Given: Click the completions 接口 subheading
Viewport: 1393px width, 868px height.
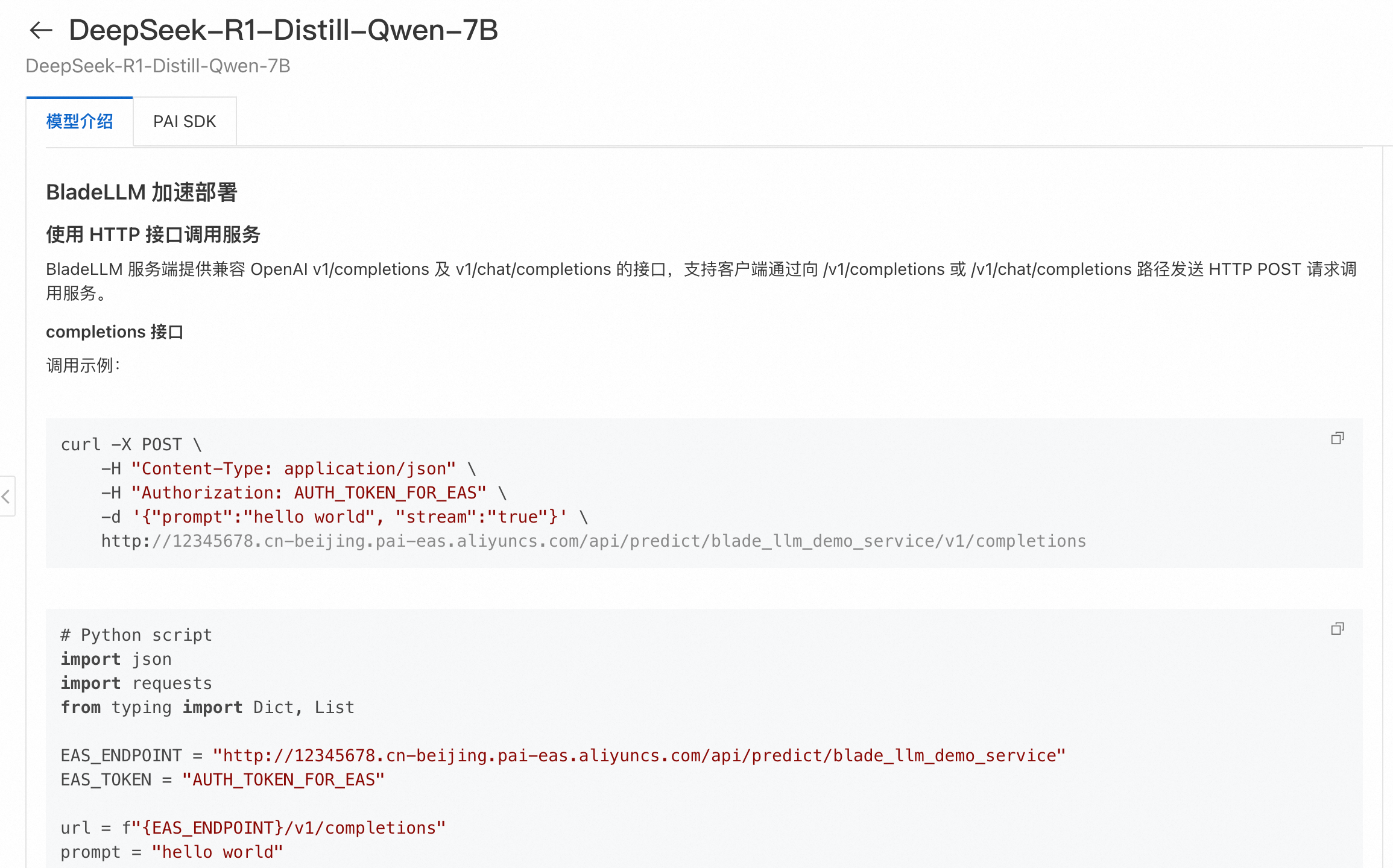Looking at the screenshot, I should (115, 332).
